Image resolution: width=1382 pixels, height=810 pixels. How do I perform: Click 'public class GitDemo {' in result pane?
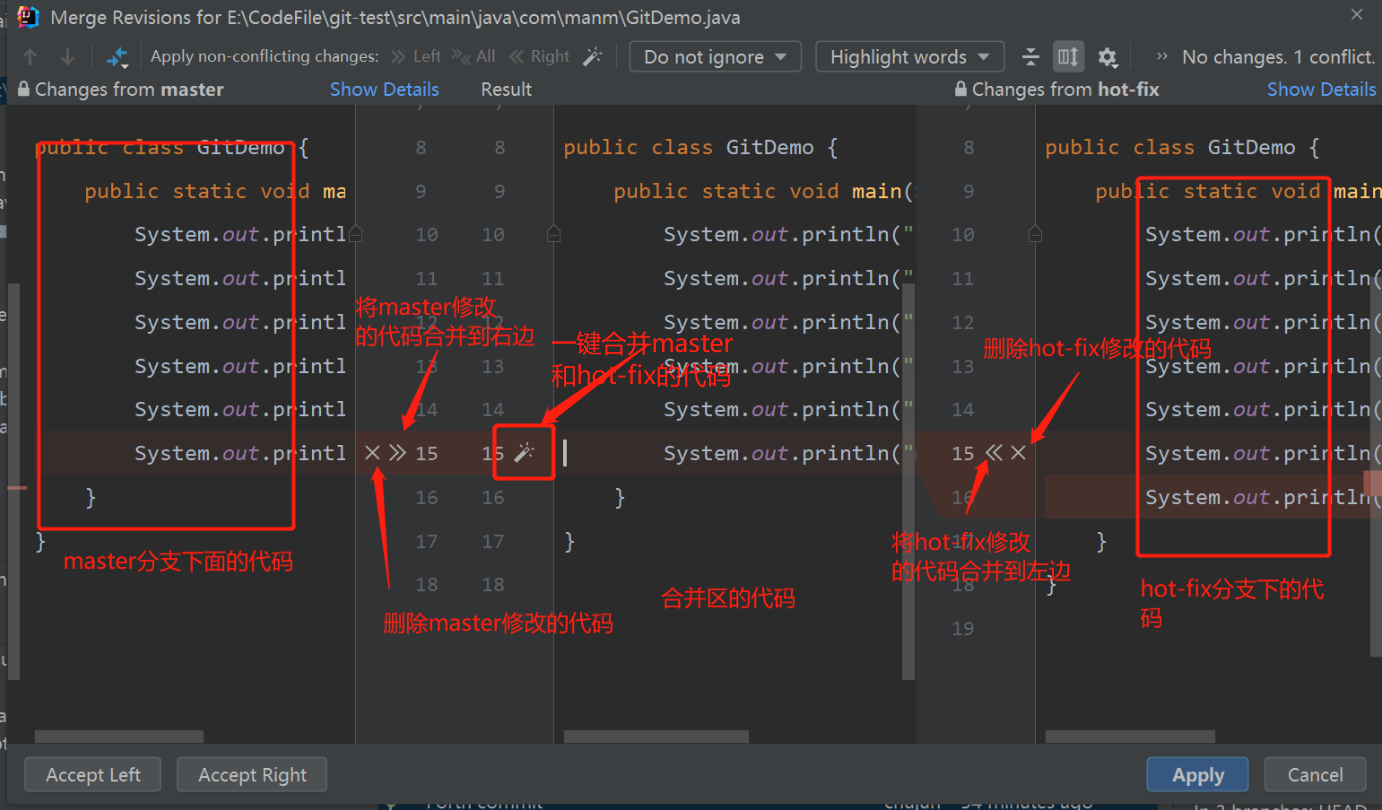[x=700, y=147]
